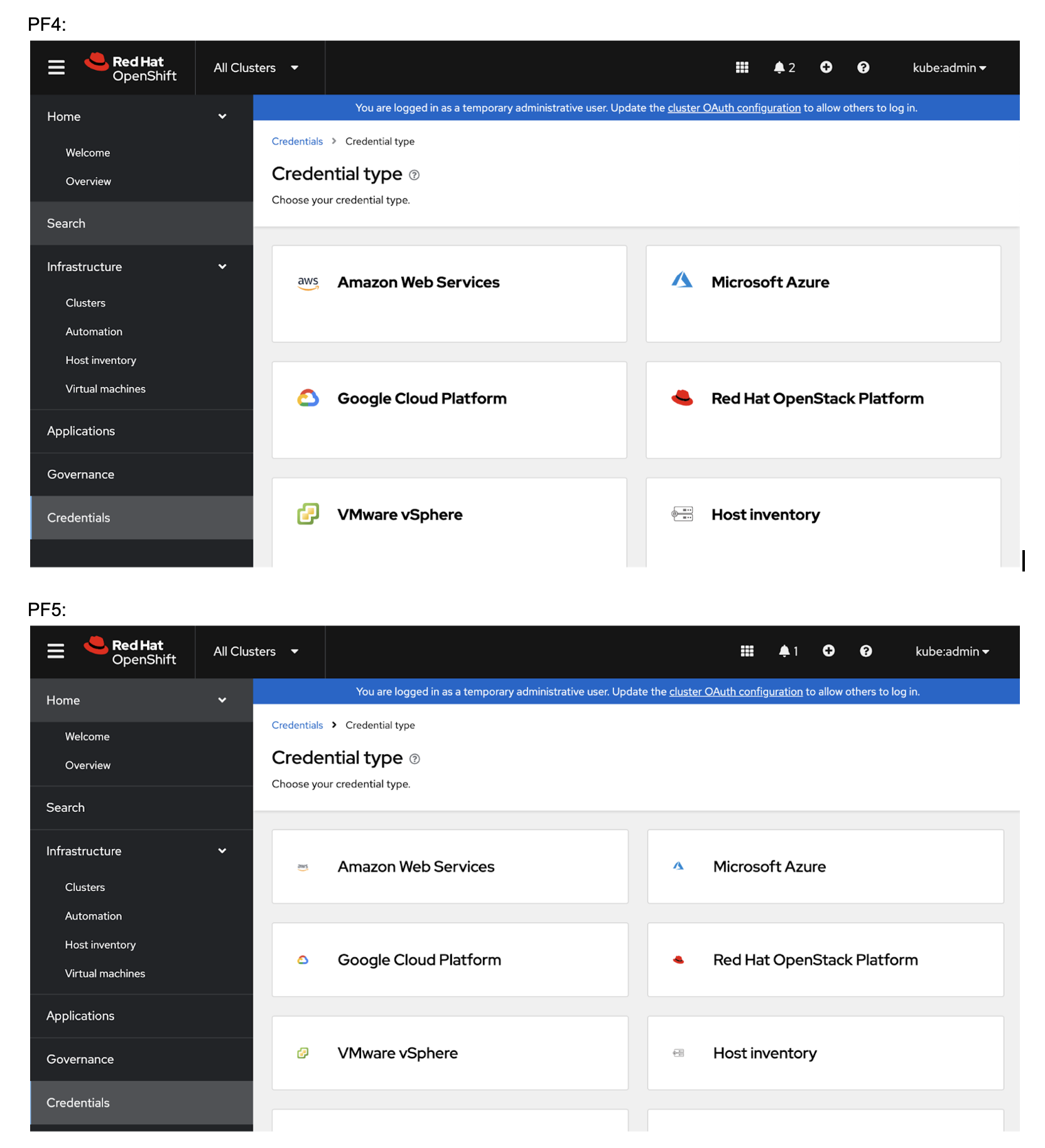The height and width of the screenshot is (1148, 1045).
Task: Open the hamburger menu in the PF4 screenshot
Action: point(57,67)
